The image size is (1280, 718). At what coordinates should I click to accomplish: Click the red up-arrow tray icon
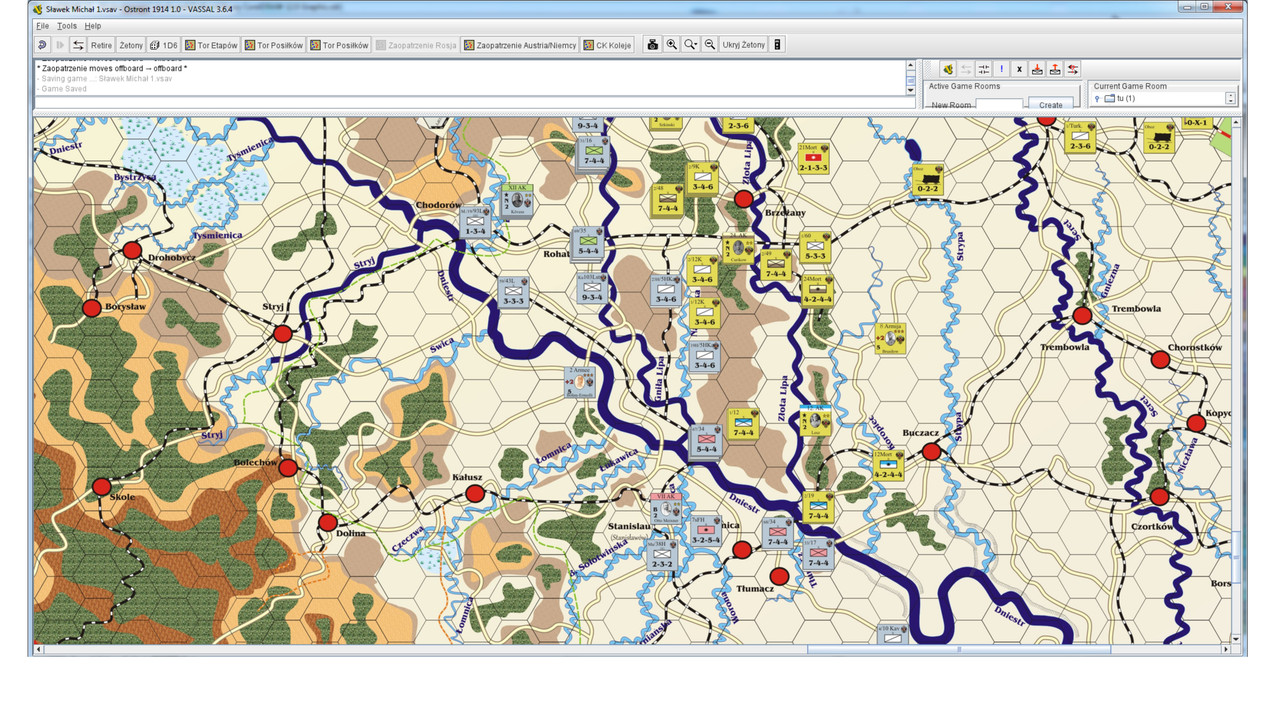pos(1055,69)
